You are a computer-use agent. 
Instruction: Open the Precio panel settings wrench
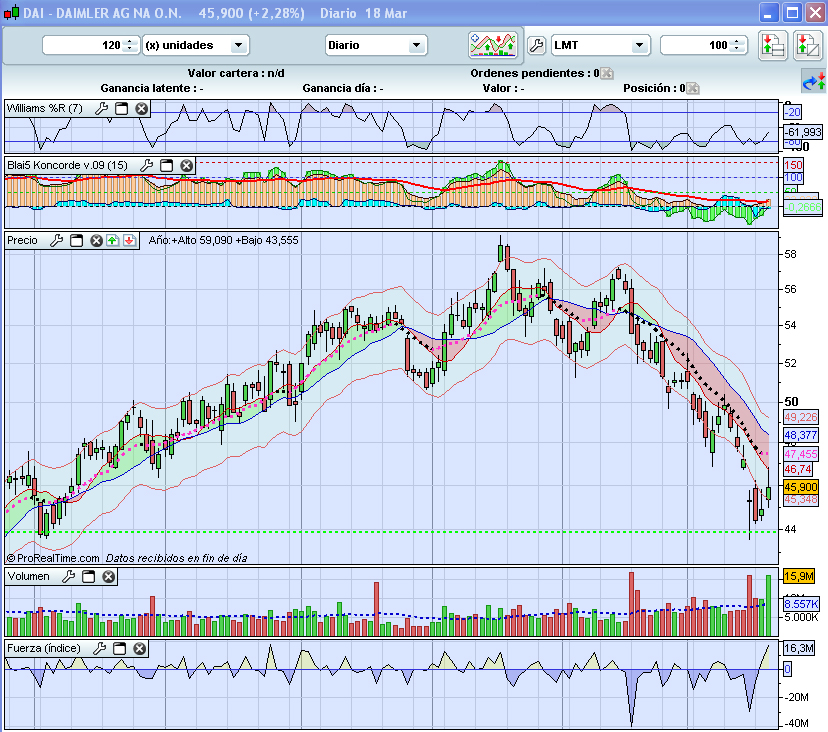(x=57, y=240)
